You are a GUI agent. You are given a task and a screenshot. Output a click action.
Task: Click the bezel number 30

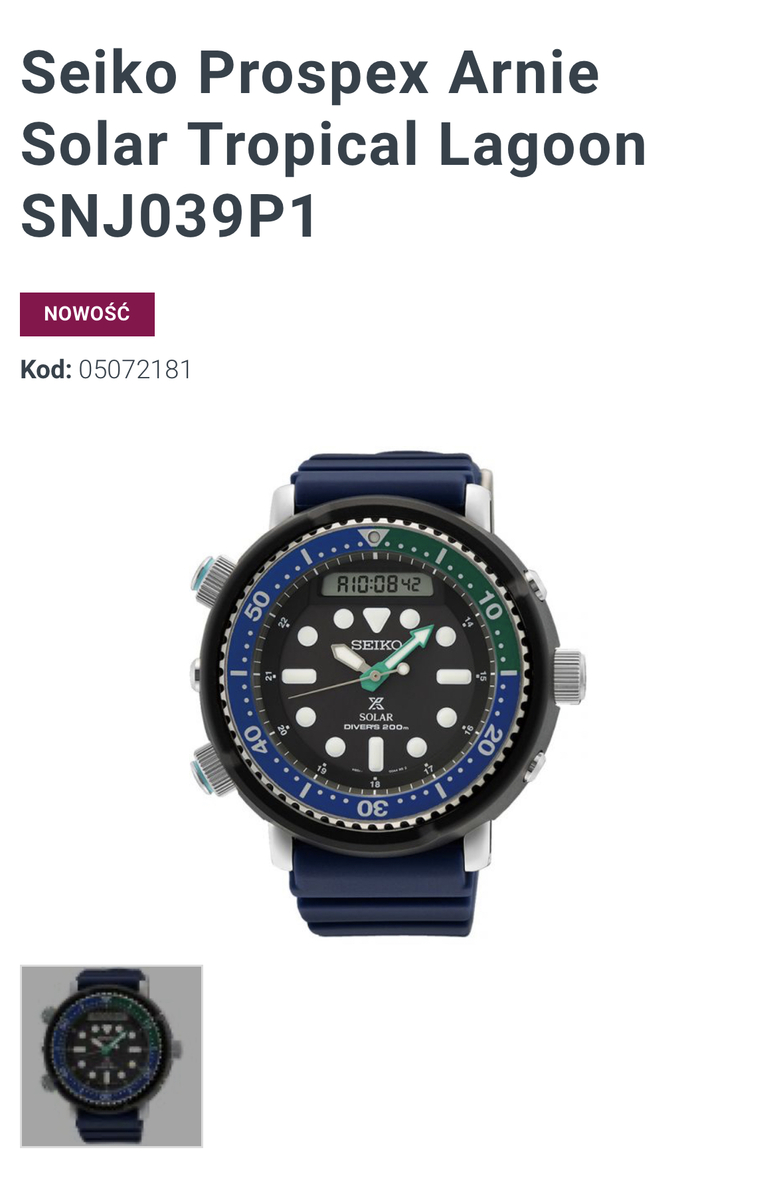click(374, 808)
